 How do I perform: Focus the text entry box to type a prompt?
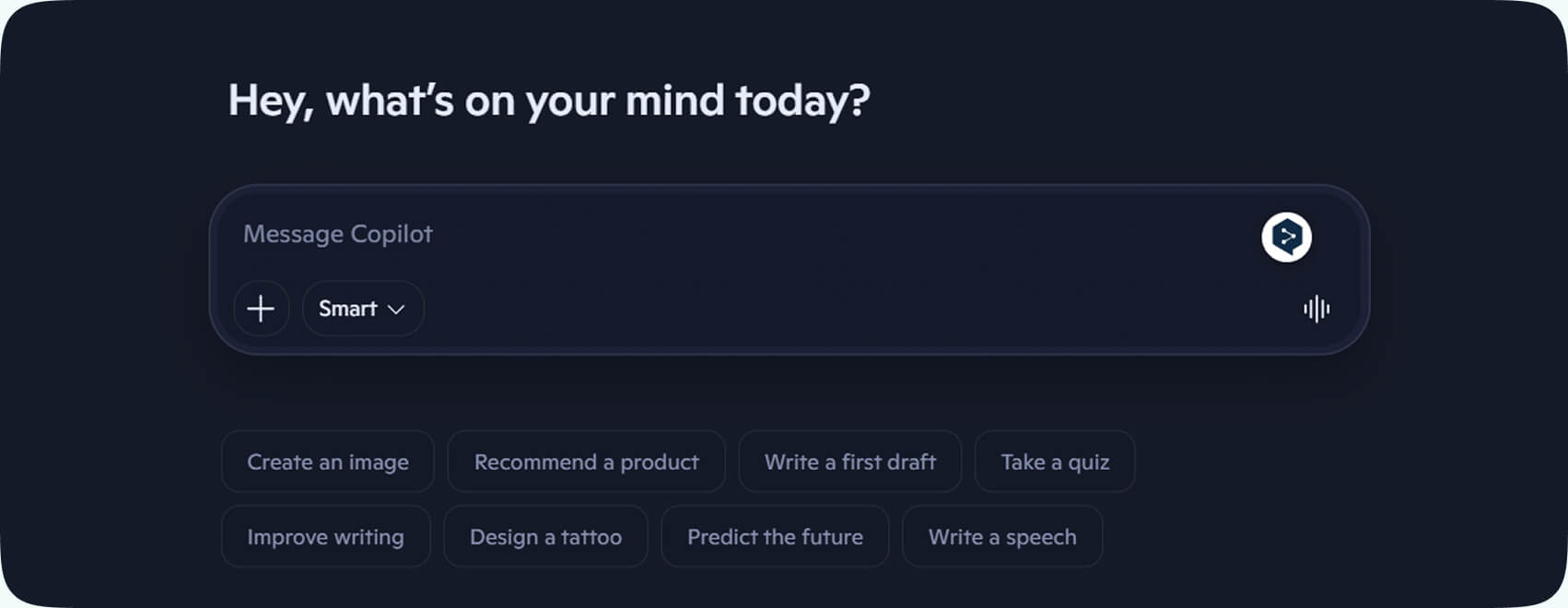(x=645, y=234)
